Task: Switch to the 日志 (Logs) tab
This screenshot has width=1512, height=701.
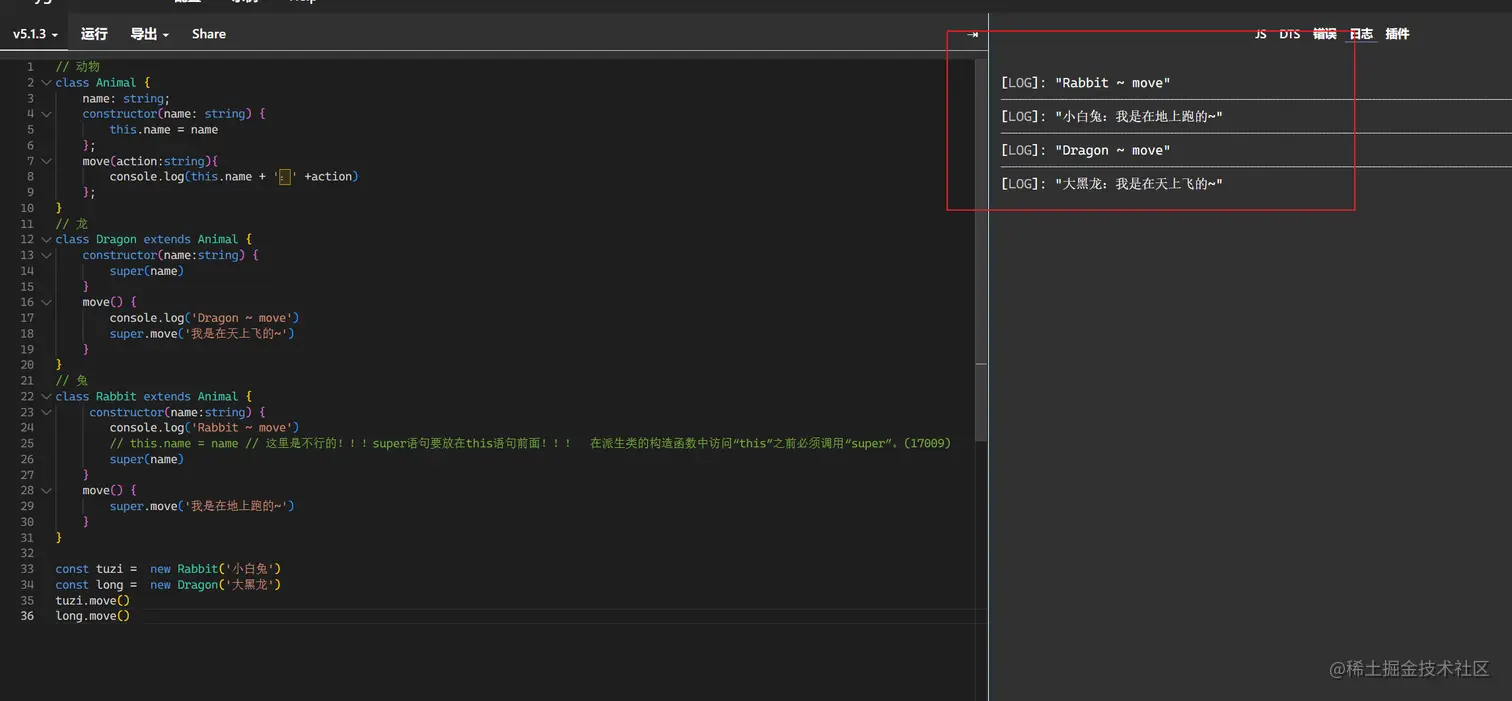Action: 1361,34
